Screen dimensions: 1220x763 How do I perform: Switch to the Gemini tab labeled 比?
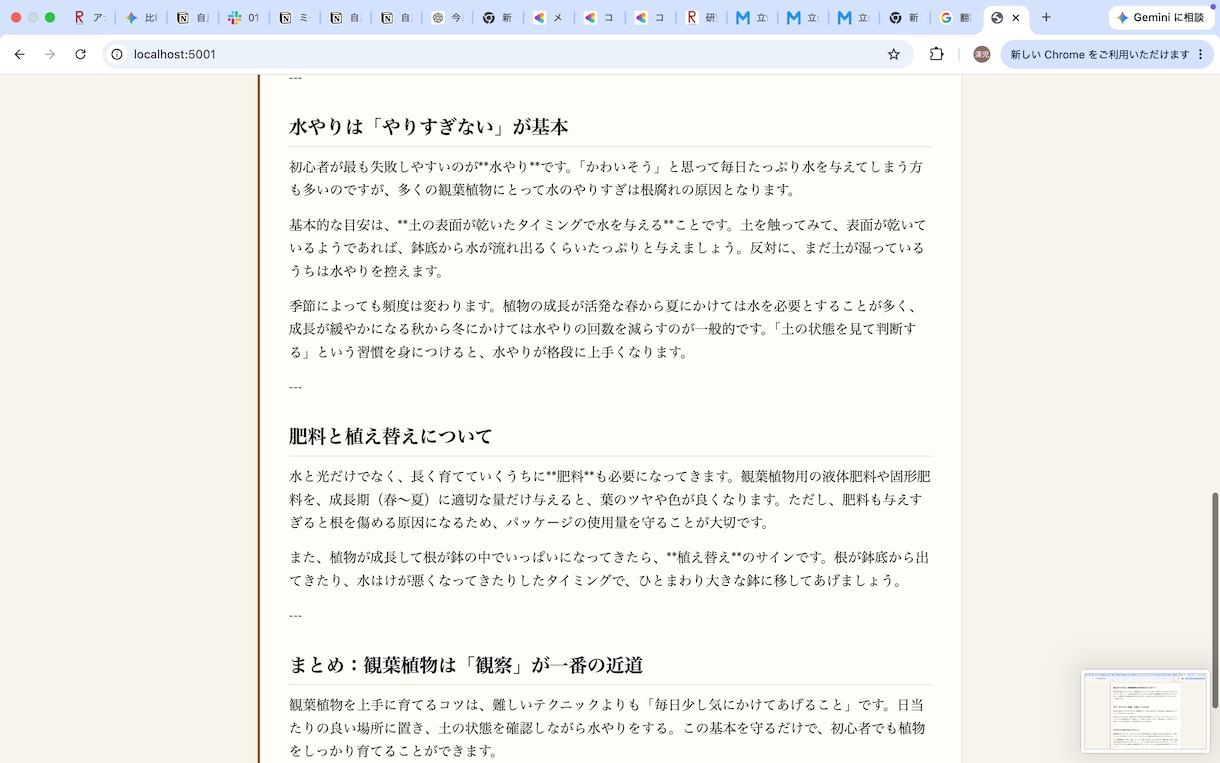(141, 18)
